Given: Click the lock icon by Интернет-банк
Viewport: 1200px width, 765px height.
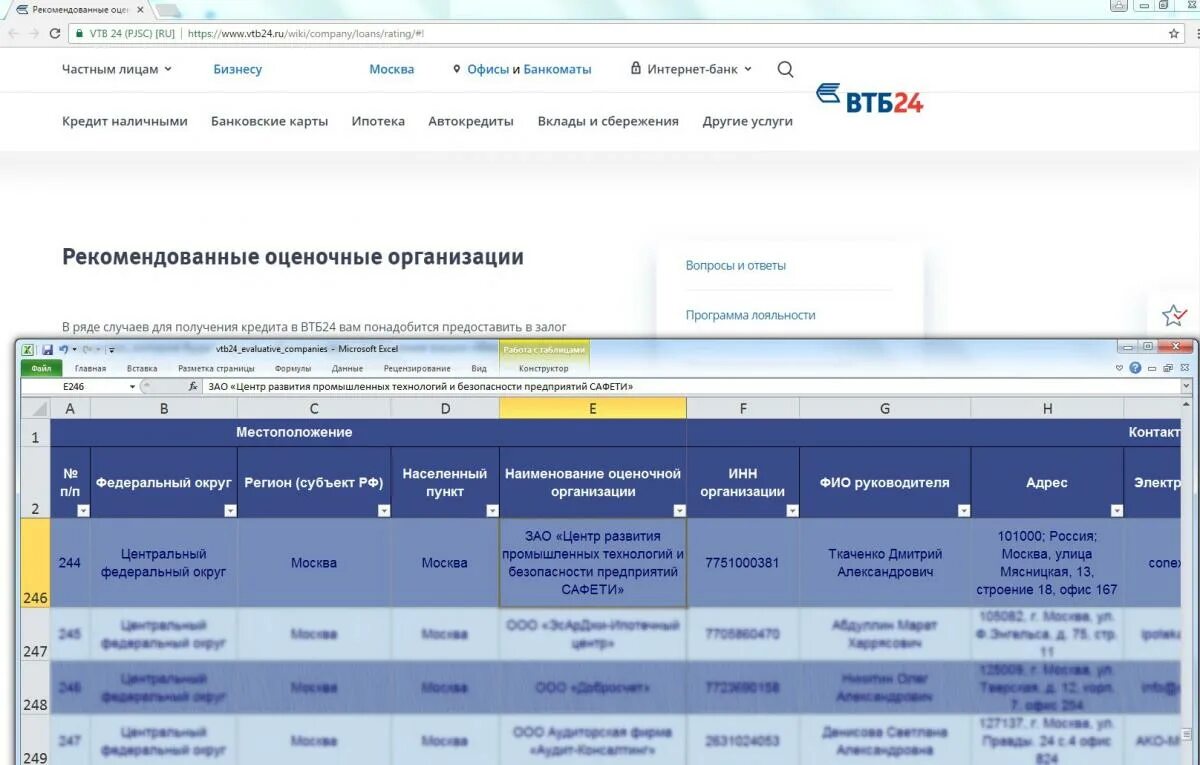Looking at the screenshot, I should click(636, 68).
